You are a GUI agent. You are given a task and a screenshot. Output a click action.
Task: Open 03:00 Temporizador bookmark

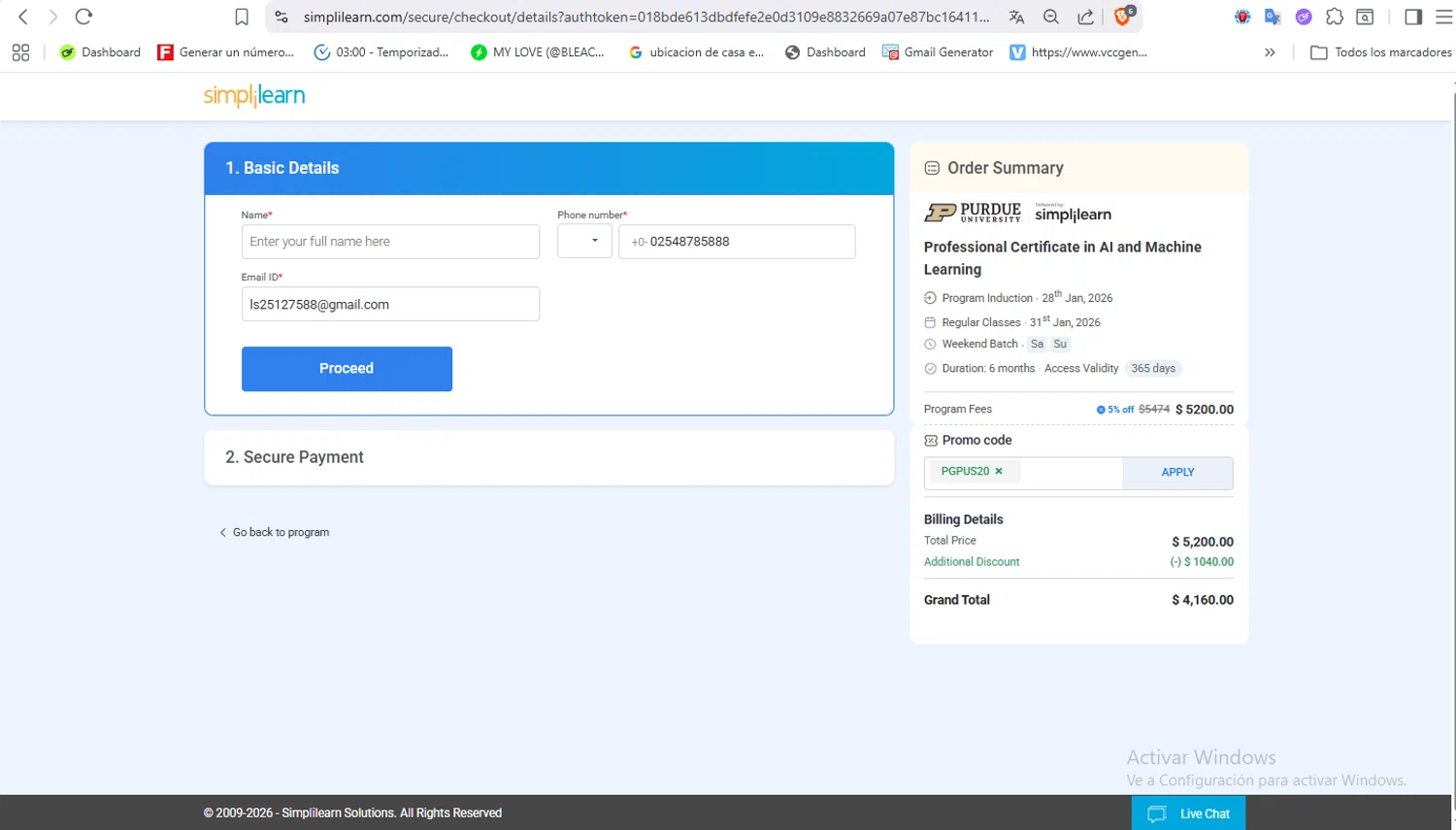pyautogui.click(x=381, y=52)
